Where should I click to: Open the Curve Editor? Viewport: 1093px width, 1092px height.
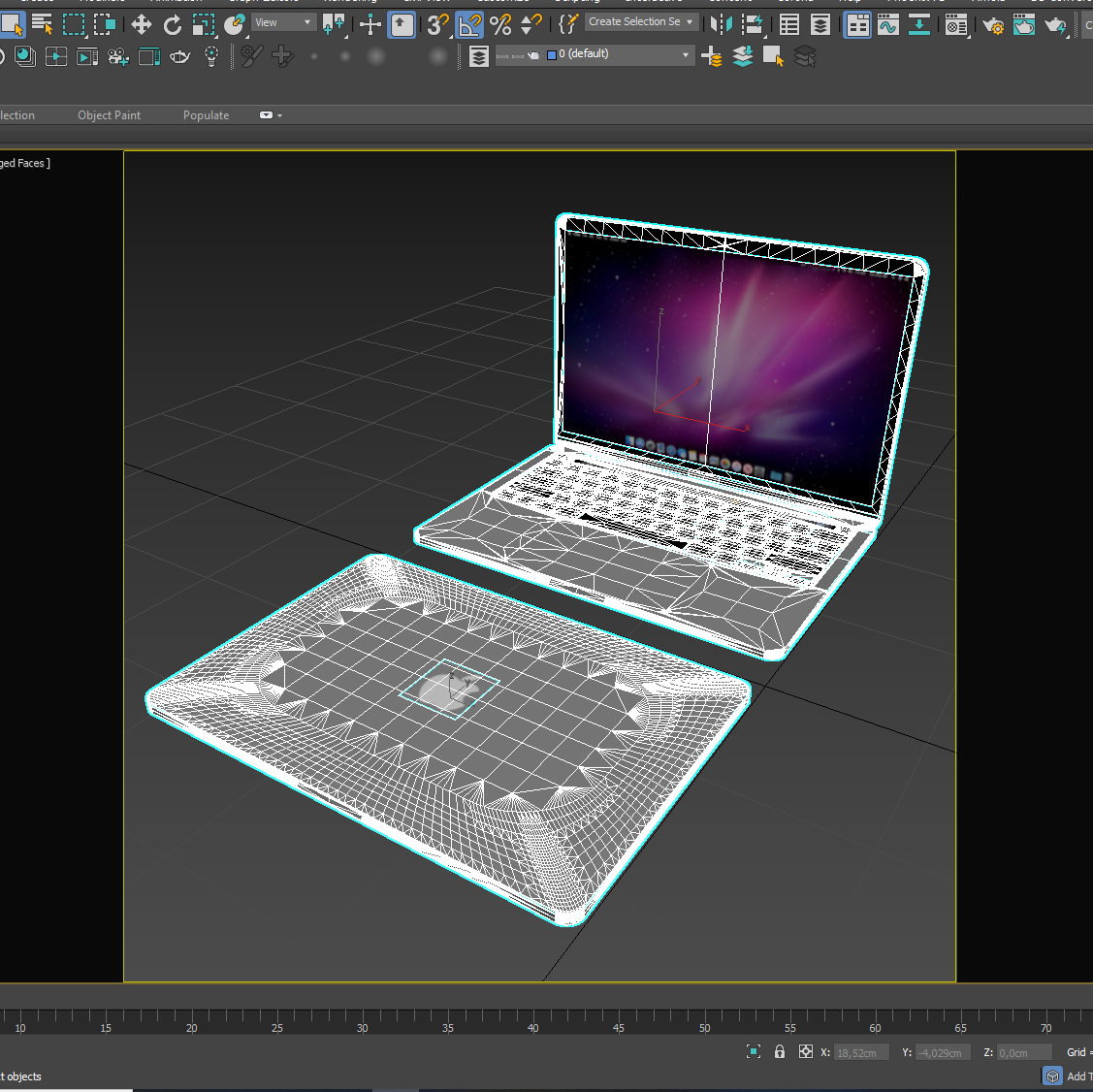888,25
